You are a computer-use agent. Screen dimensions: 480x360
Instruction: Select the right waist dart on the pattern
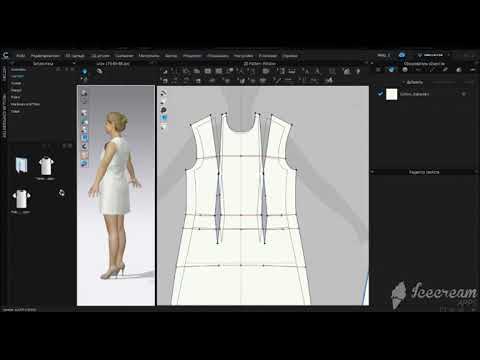(264, 208)
